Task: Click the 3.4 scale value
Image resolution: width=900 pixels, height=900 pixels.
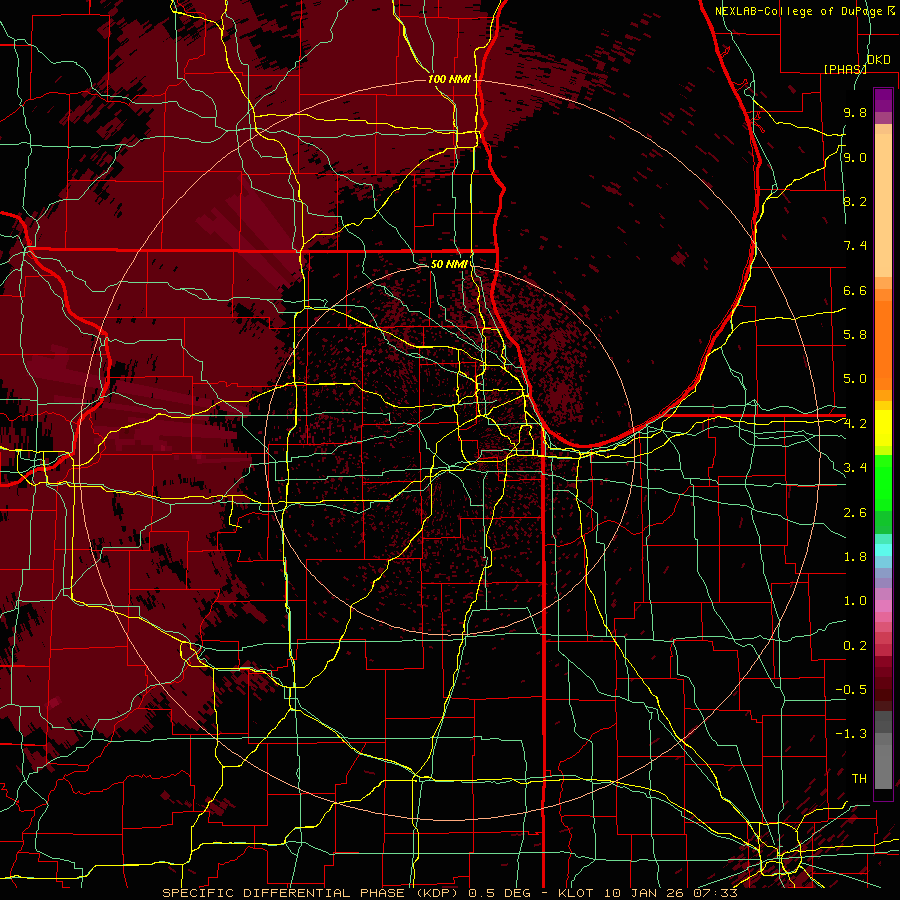Action: tap(855, 468)
